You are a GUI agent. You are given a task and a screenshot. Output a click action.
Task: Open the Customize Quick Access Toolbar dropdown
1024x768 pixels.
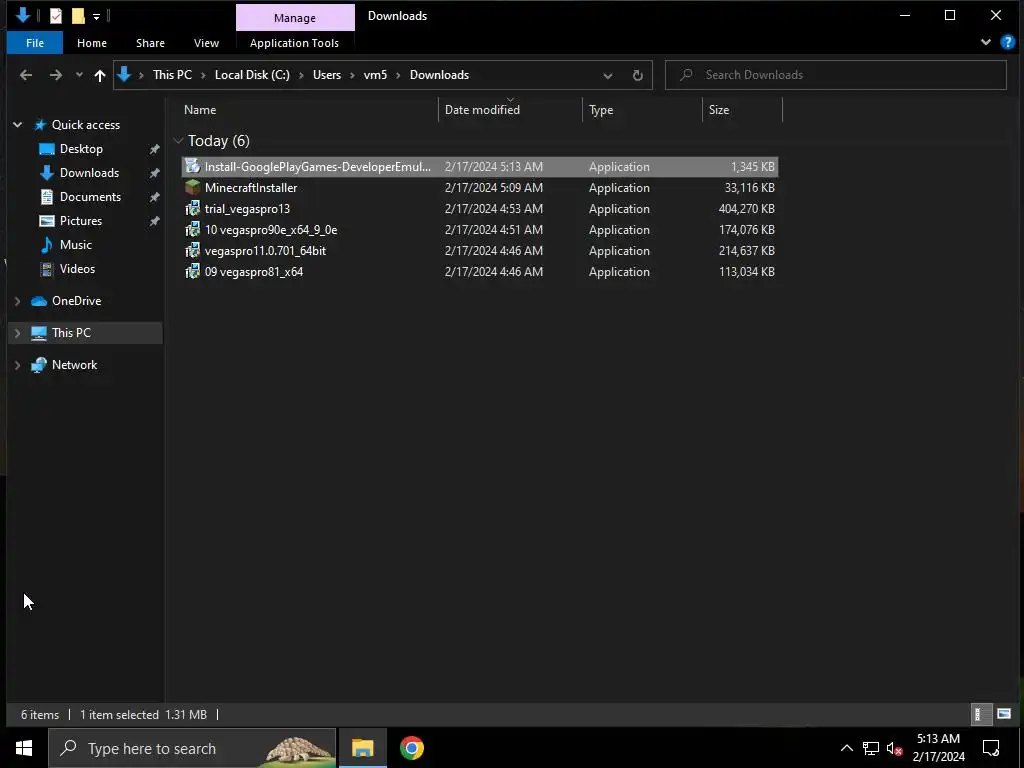pos(96,16)
